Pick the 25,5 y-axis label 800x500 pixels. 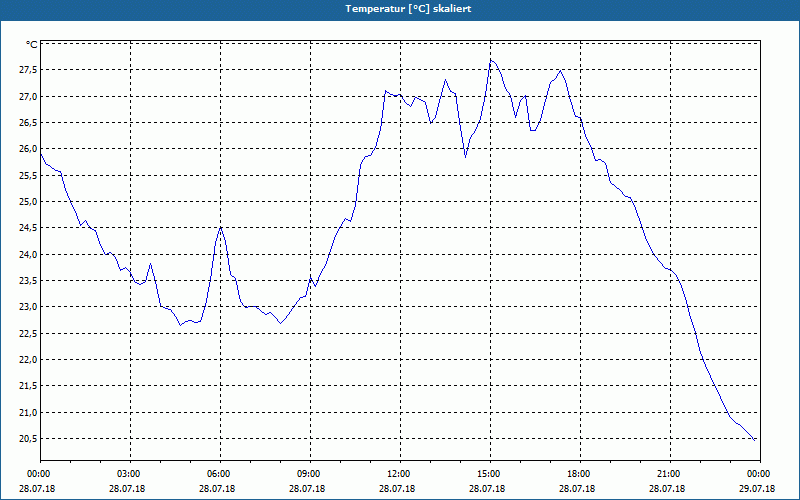(x=28, y=176)
